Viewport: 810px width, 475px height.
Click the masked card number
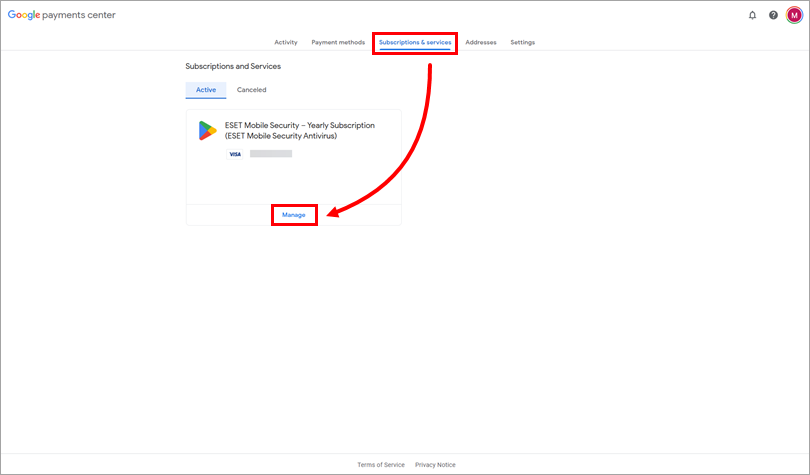pos(271,154)
